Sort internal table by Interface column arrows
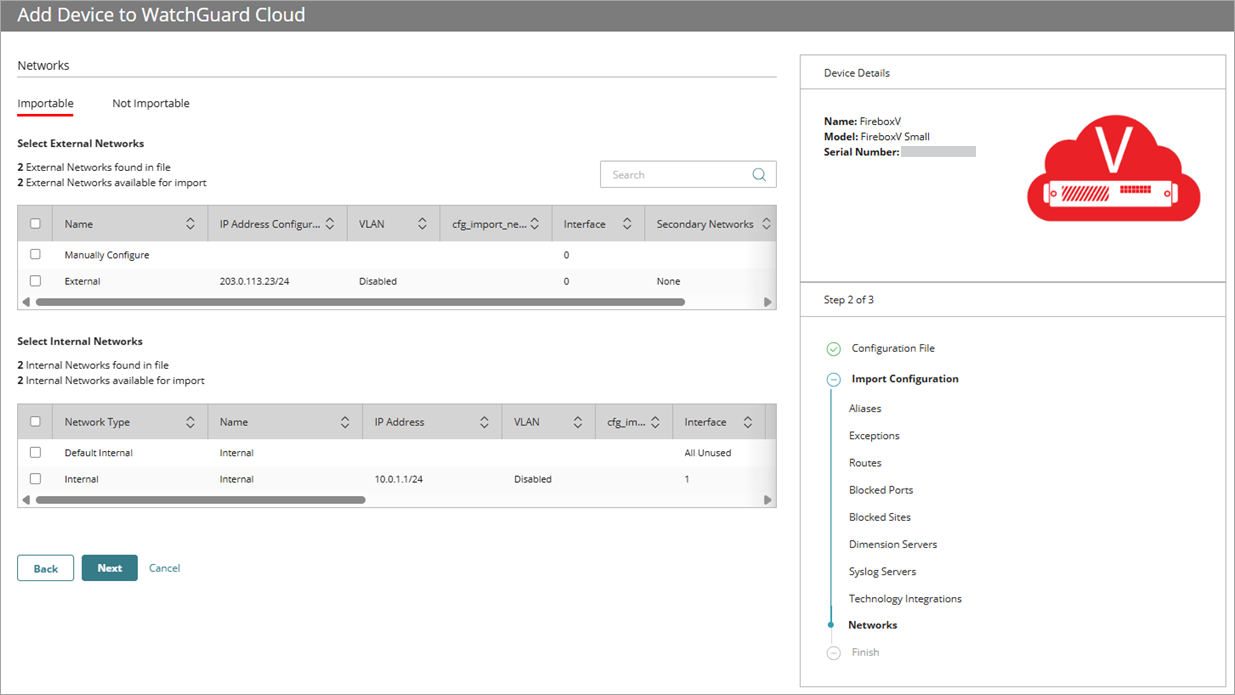This screenshot has width=1235, height=695. (x=747, y=422)
